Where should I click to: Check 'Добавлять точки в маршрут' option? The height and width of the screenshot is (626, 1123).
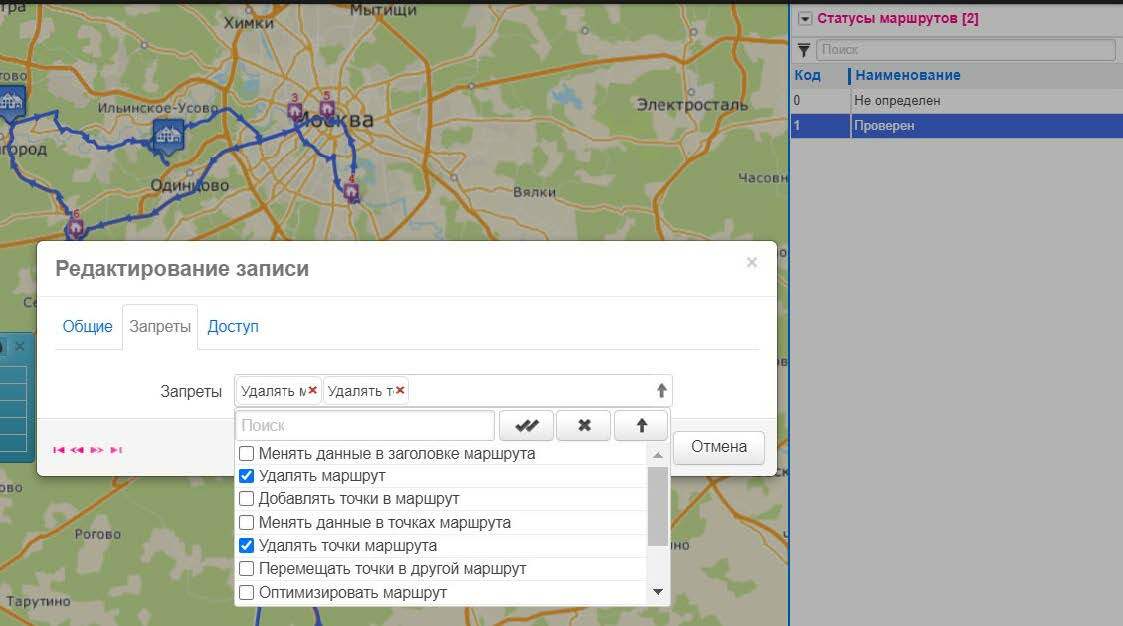[246, 499]
